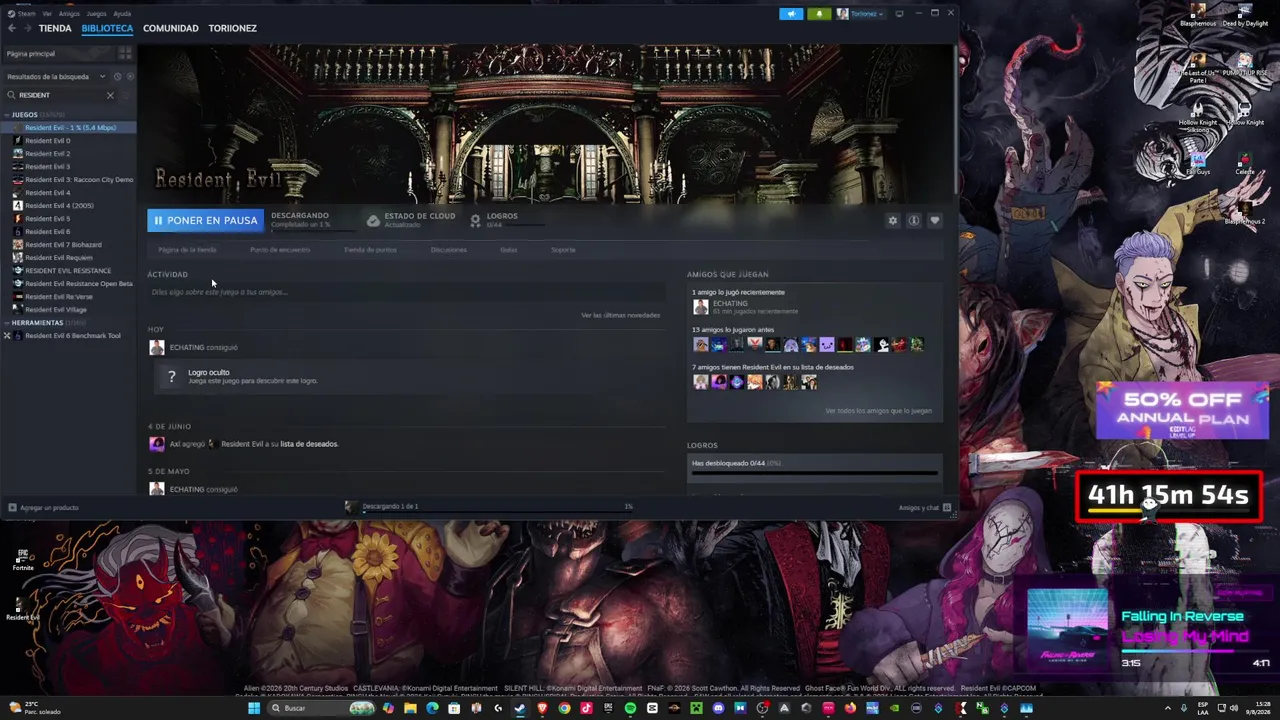Open the Steam announcements megaphone button

pos(791,14)
